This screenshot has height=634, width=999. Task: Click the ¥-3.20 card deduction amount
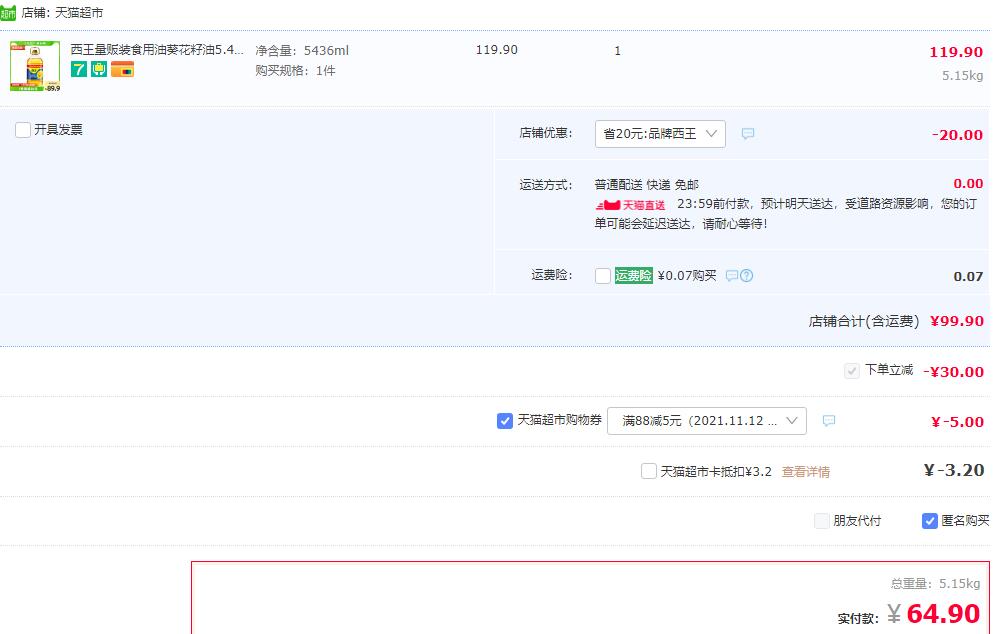(x=954, y=470)
